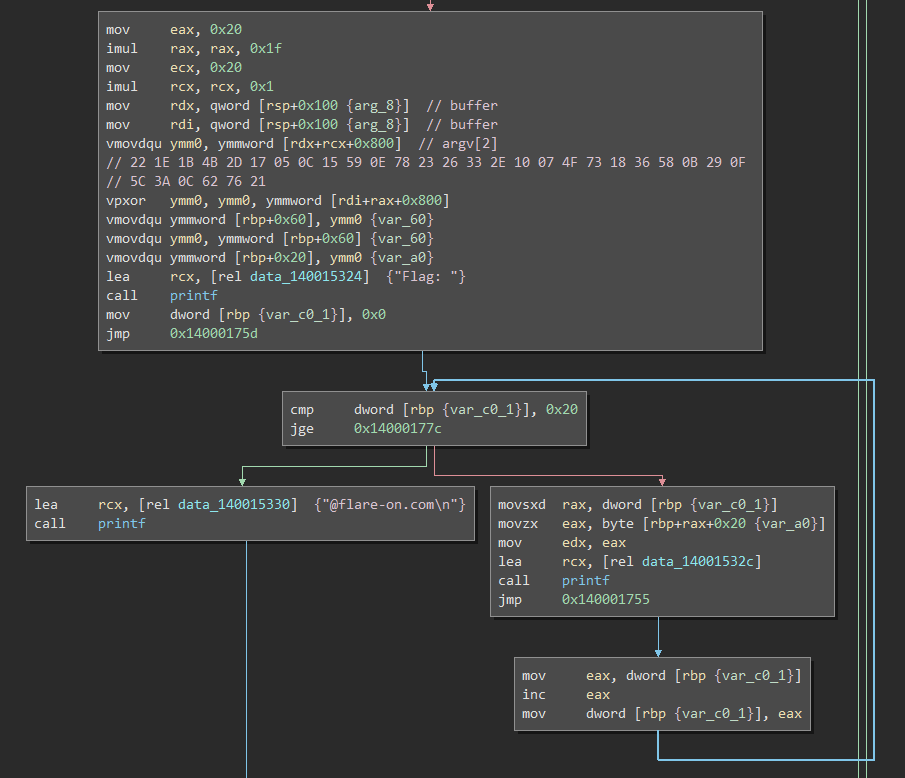Click the printf call after "Flag: " string

click(193, 296)
